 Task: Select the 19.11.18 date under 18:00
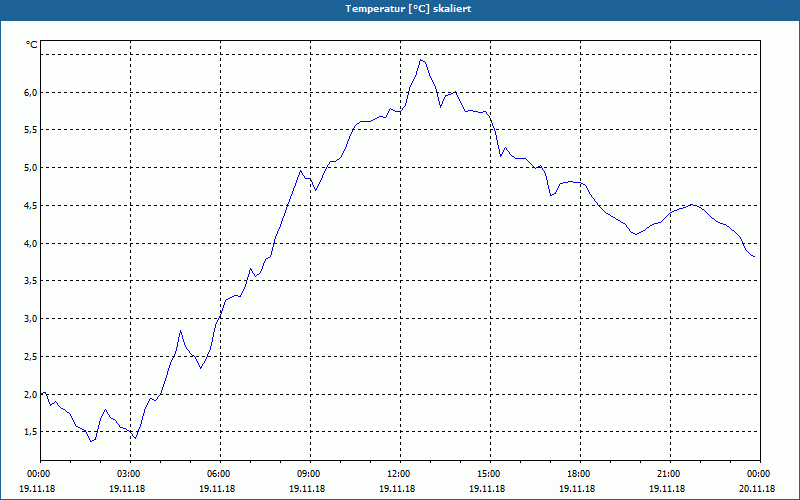point(577,489)
